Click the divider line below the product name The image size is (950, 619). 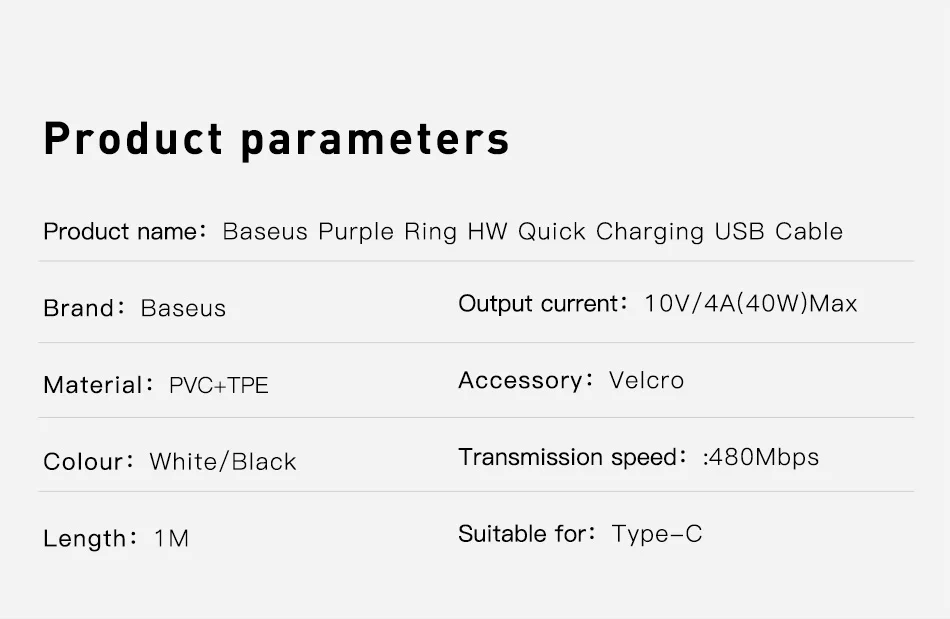476,261
